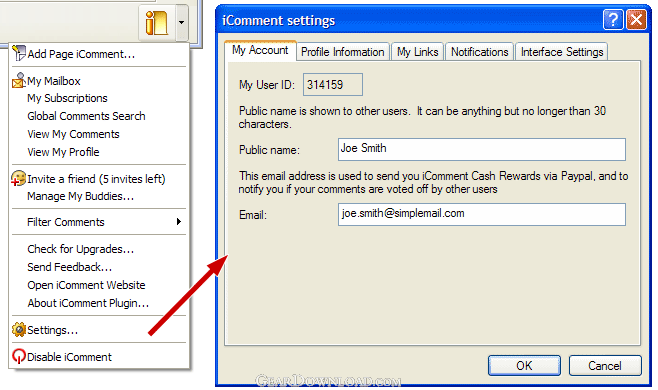
Task: Select the Interface Settings tab
Action: tap(562, 52)
